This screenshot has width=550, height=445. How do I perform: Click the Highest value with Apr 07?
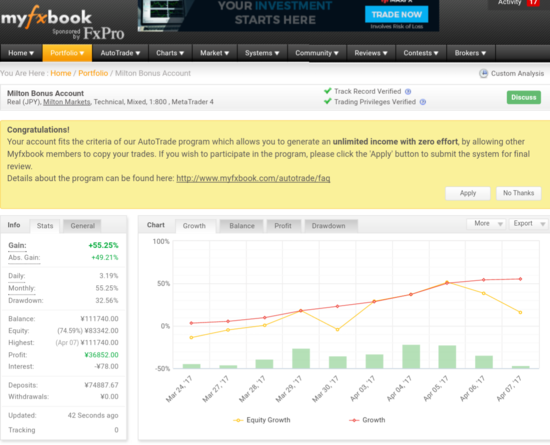[x=87, y=343]
